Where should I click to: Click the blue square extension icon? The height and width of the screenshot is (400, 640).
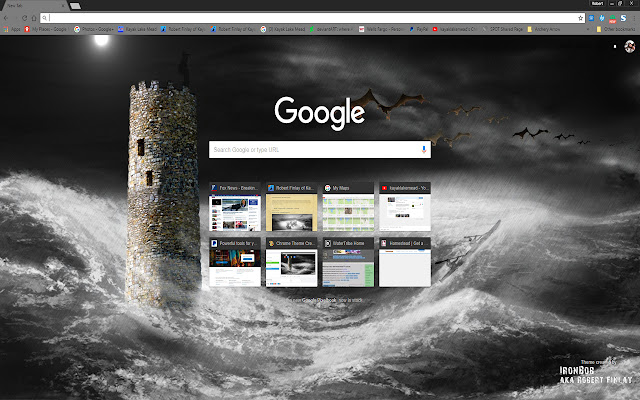click(x=591, y=18)
